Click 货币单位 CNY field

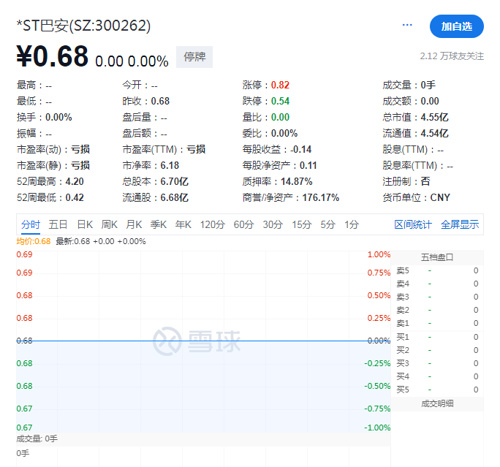(x=416, y=198)
